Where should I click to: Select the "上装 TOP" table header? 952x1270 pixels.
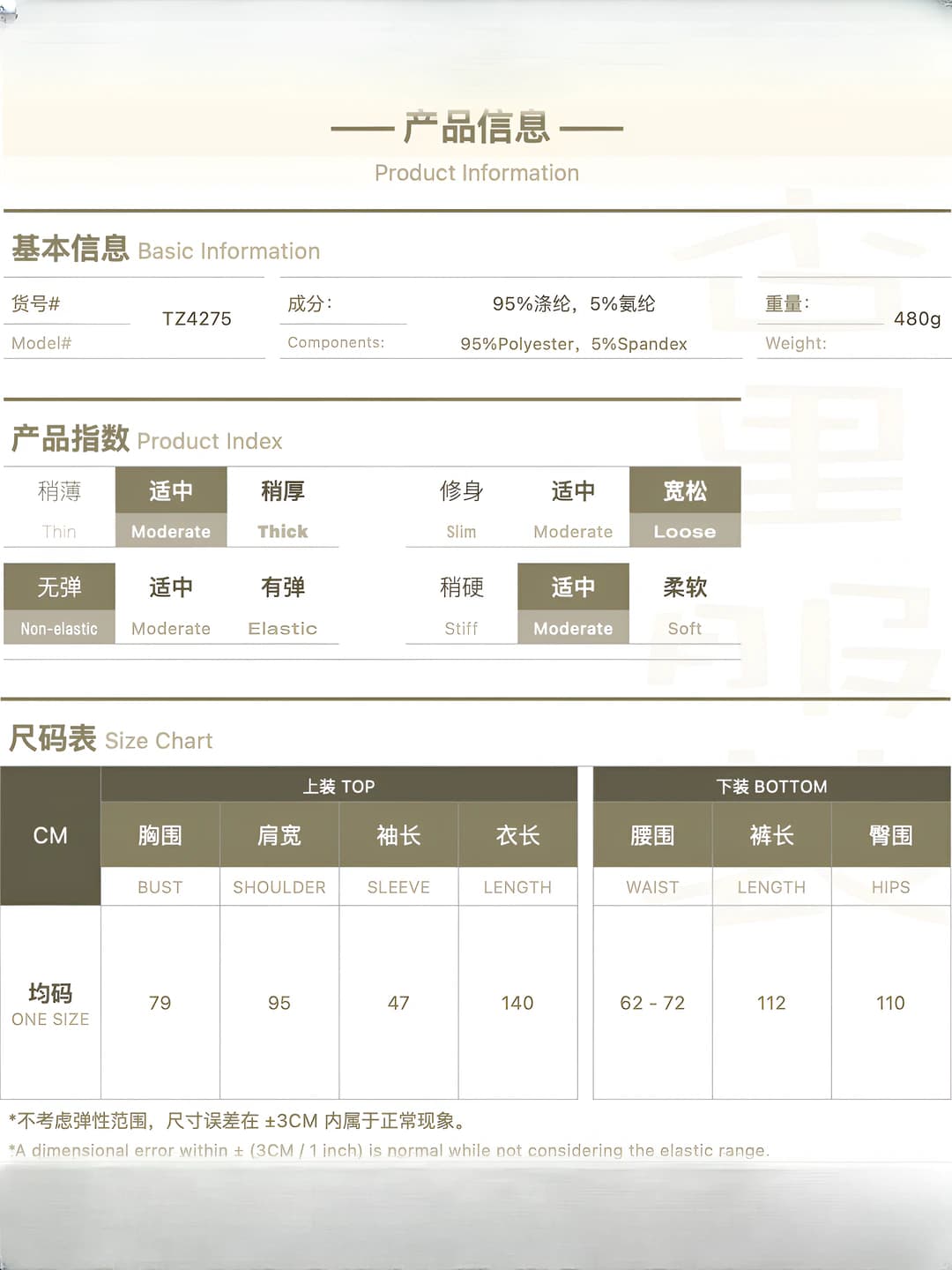[339, 786]
